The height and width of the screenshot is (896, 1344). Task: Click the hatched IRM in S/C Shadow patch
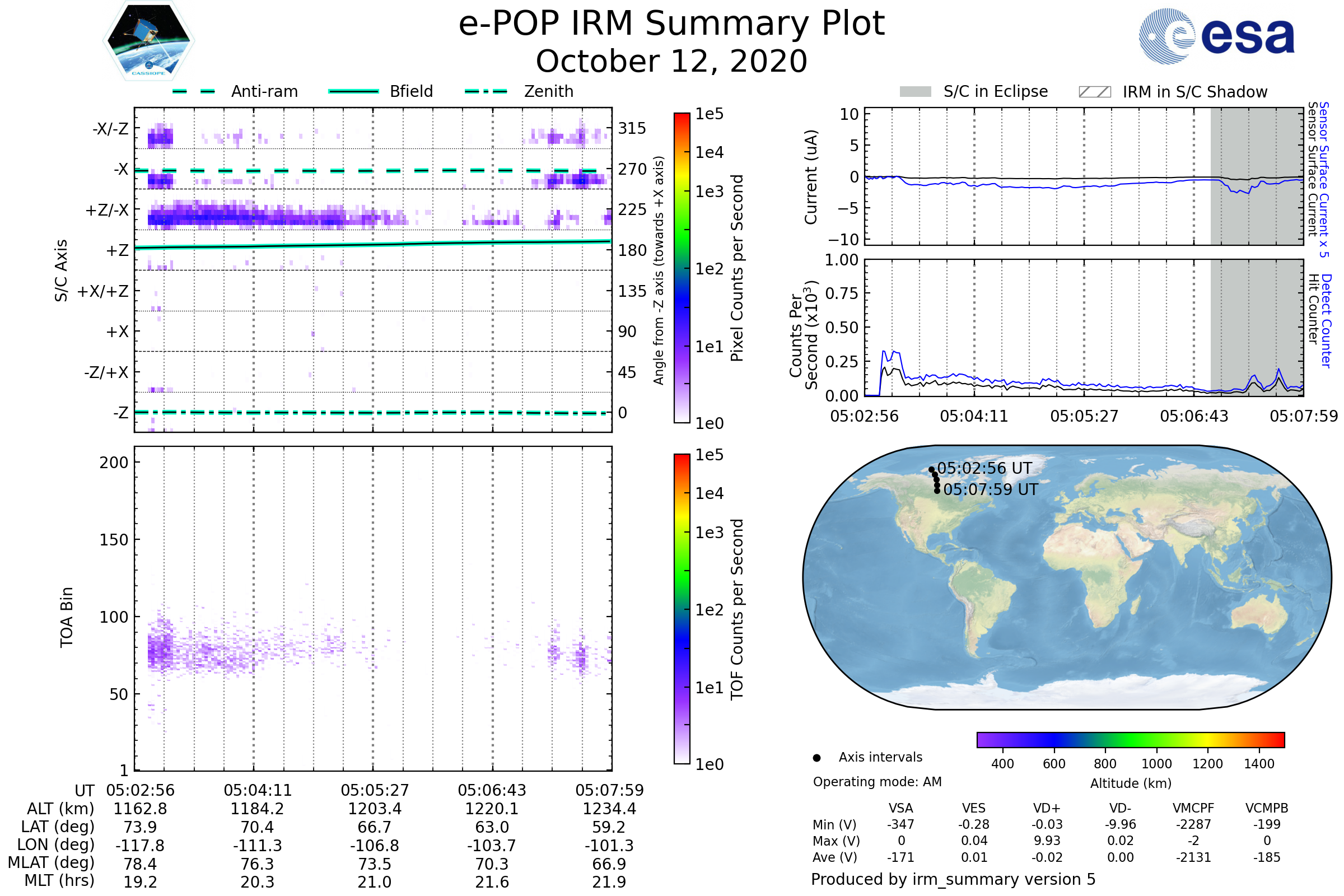(x=1094, y=92)
